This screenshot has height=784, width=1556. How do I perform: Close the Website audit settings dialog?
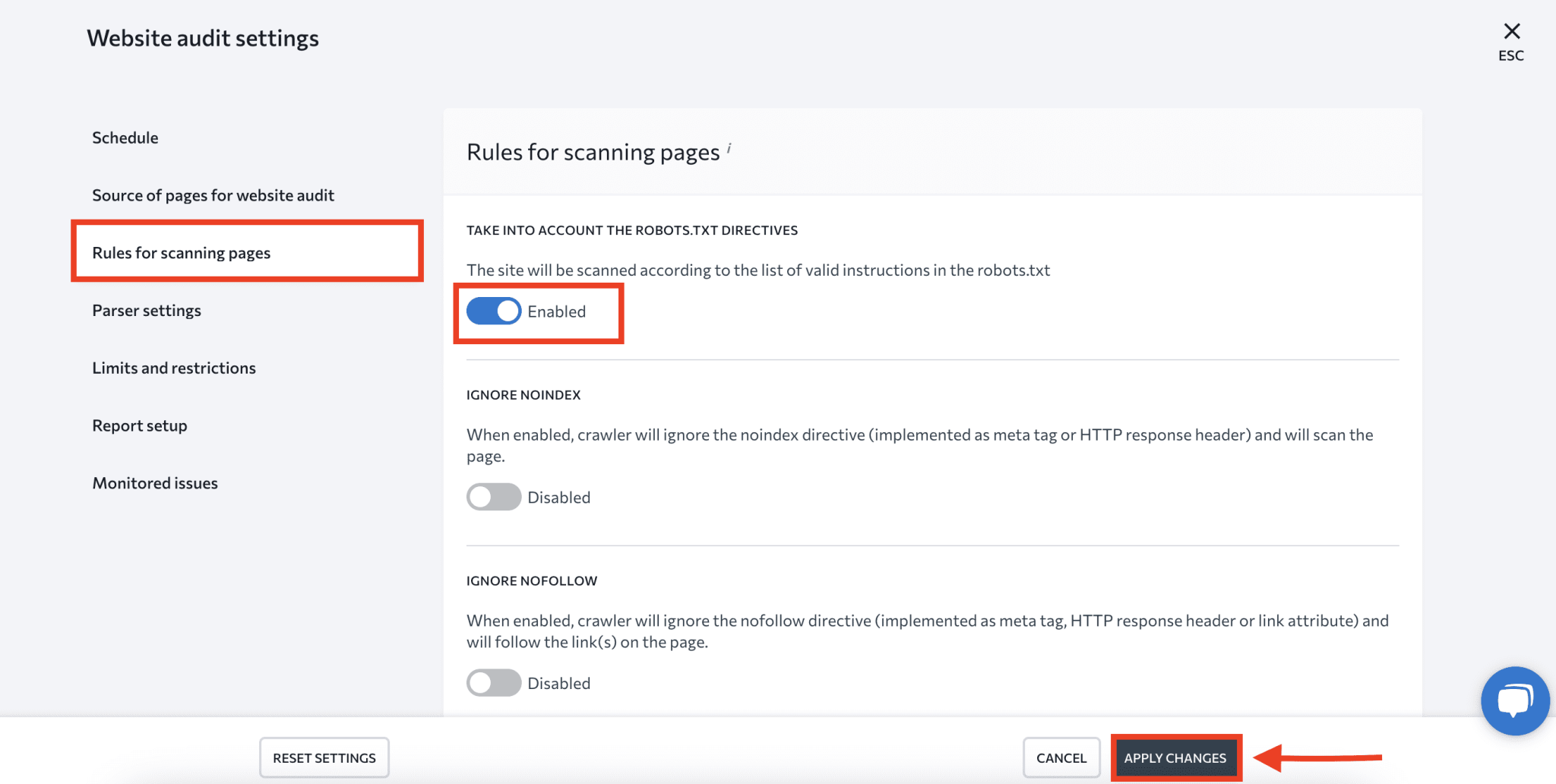coord(1510,30)
